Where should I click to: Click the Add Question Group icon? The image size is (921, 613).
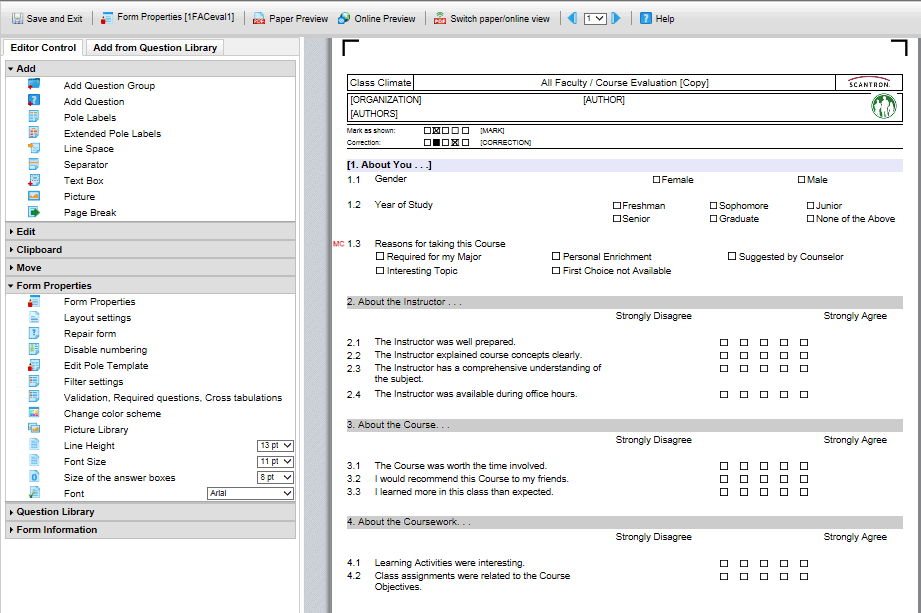coord(34,85)
